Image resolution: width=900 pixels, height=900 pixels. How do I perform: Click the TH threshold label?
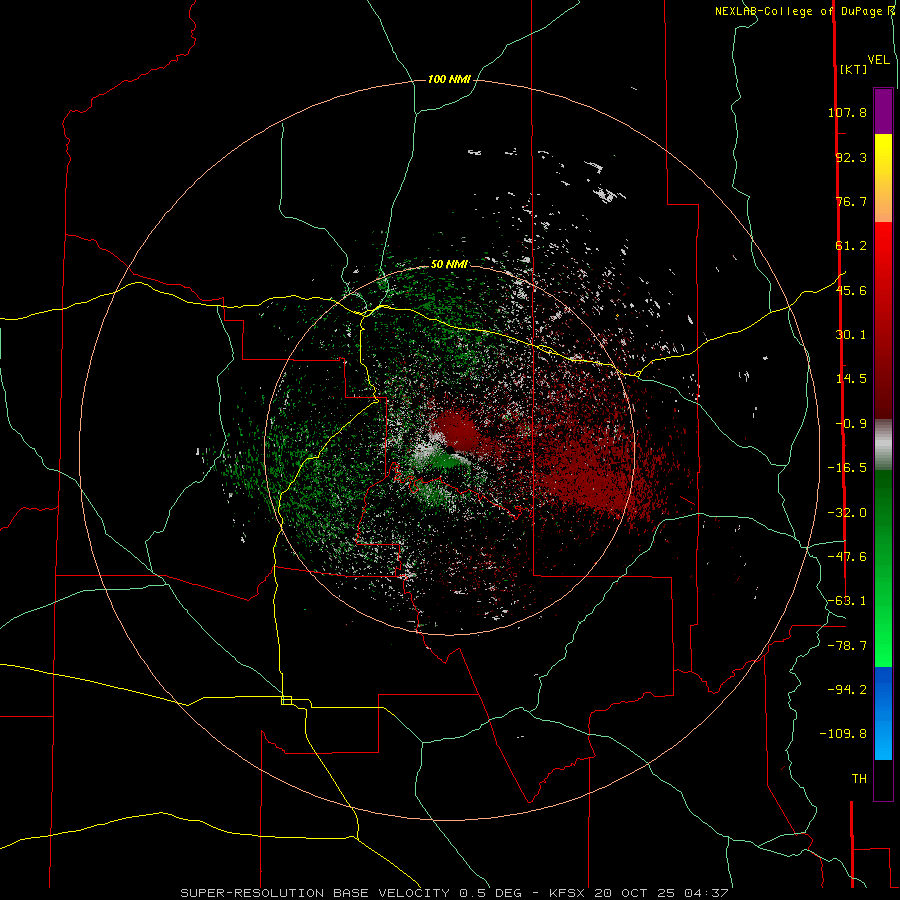tap(859, 778)
